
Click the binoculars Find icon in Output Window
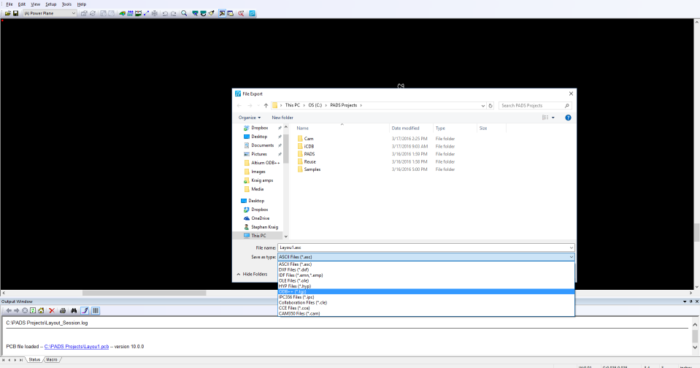(x=74, y=310)
